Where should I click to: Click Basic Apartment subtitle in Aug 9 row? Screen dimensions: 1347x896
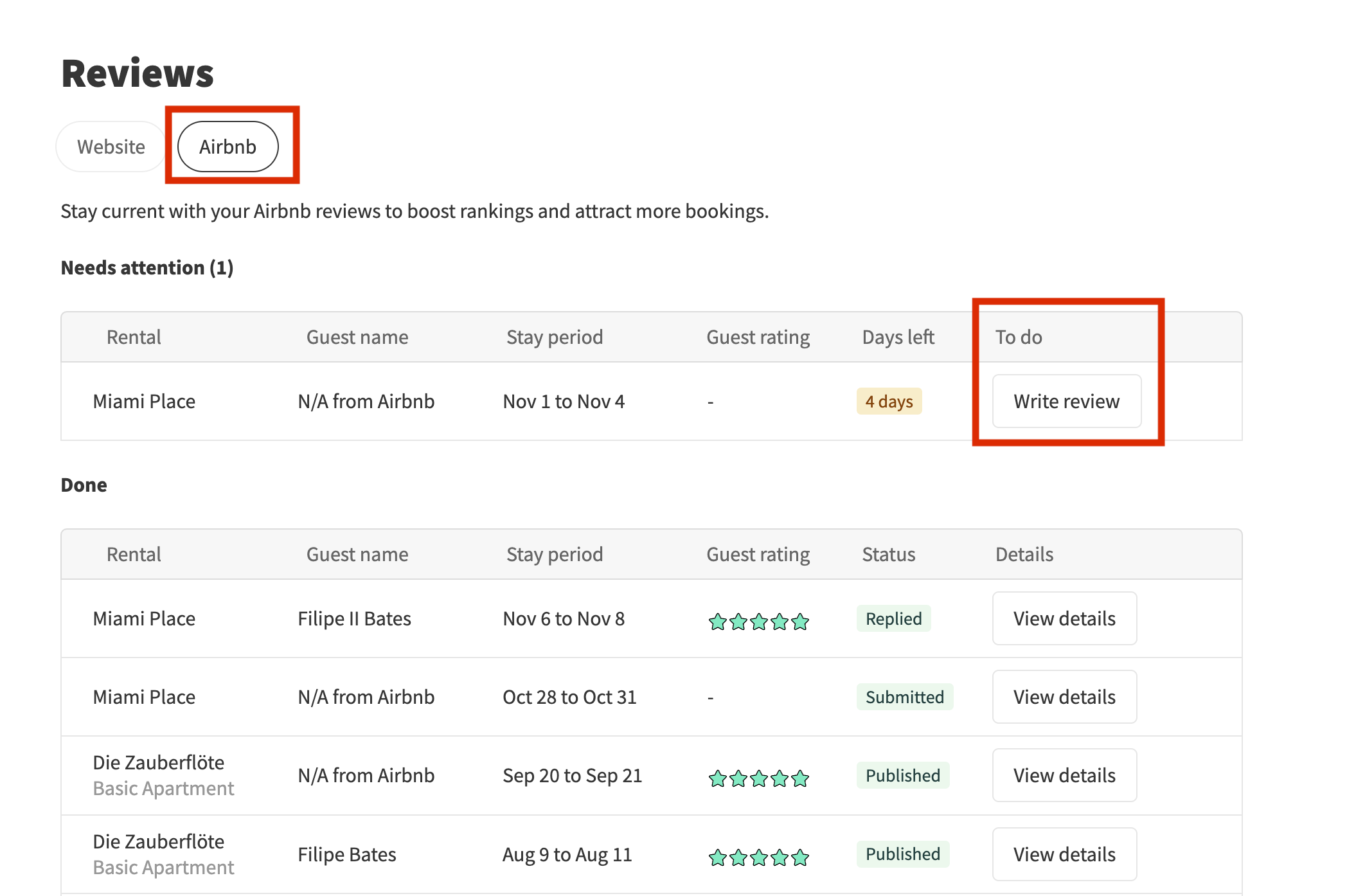163,867
